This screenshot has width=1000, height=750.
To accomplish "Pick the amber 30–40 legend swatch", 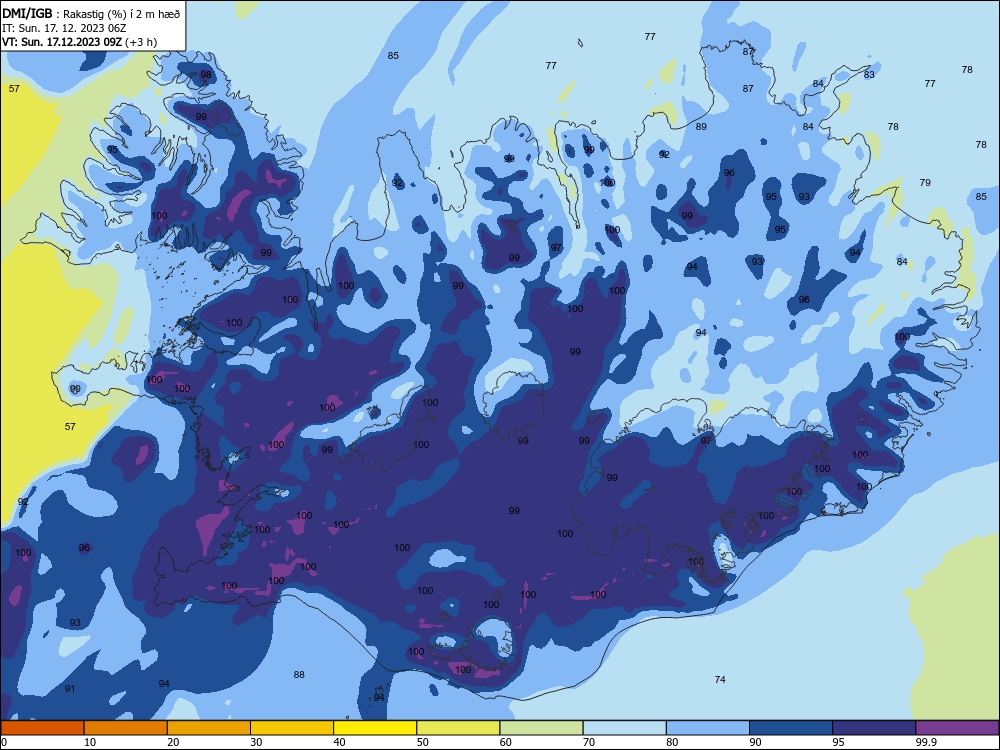I will pyautogui.click(x=292, y=728).
